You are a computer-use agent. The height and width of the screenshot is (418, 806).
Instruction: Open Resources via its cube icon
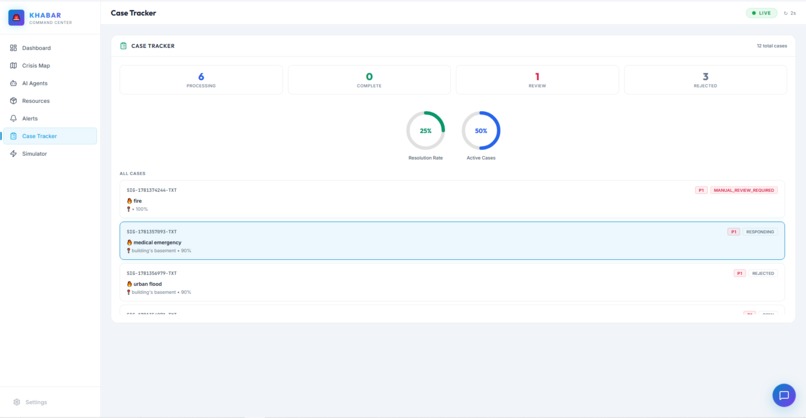click(x=13, y=101)
